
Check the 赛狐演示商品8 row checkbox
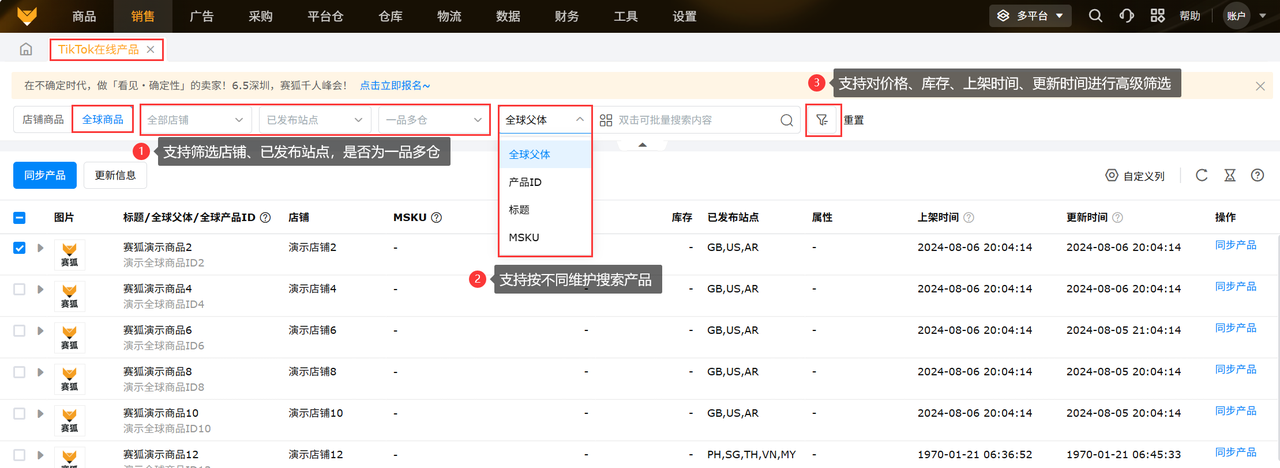point(19,372)
